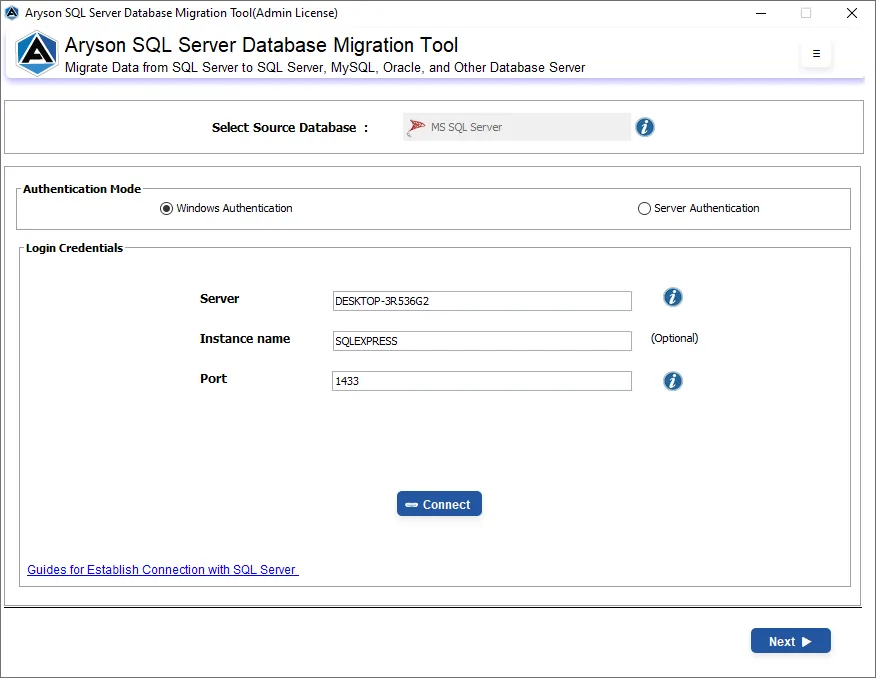Click Connect to establish the connection
Viewport: 876px width, 678px height.
click(x=439, y=504)
